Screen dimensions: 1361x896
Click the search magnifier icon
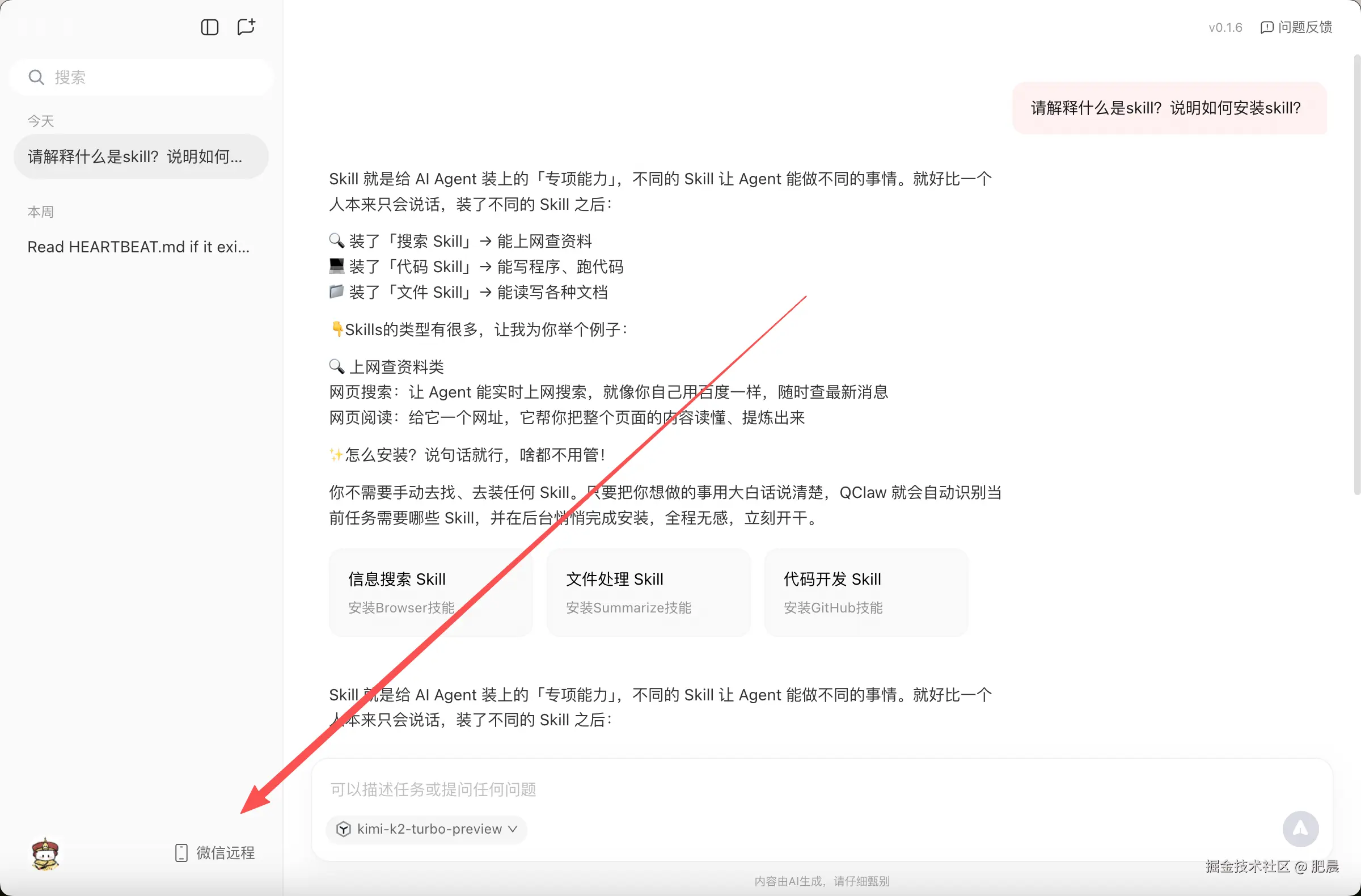click(x=36, y=77)
